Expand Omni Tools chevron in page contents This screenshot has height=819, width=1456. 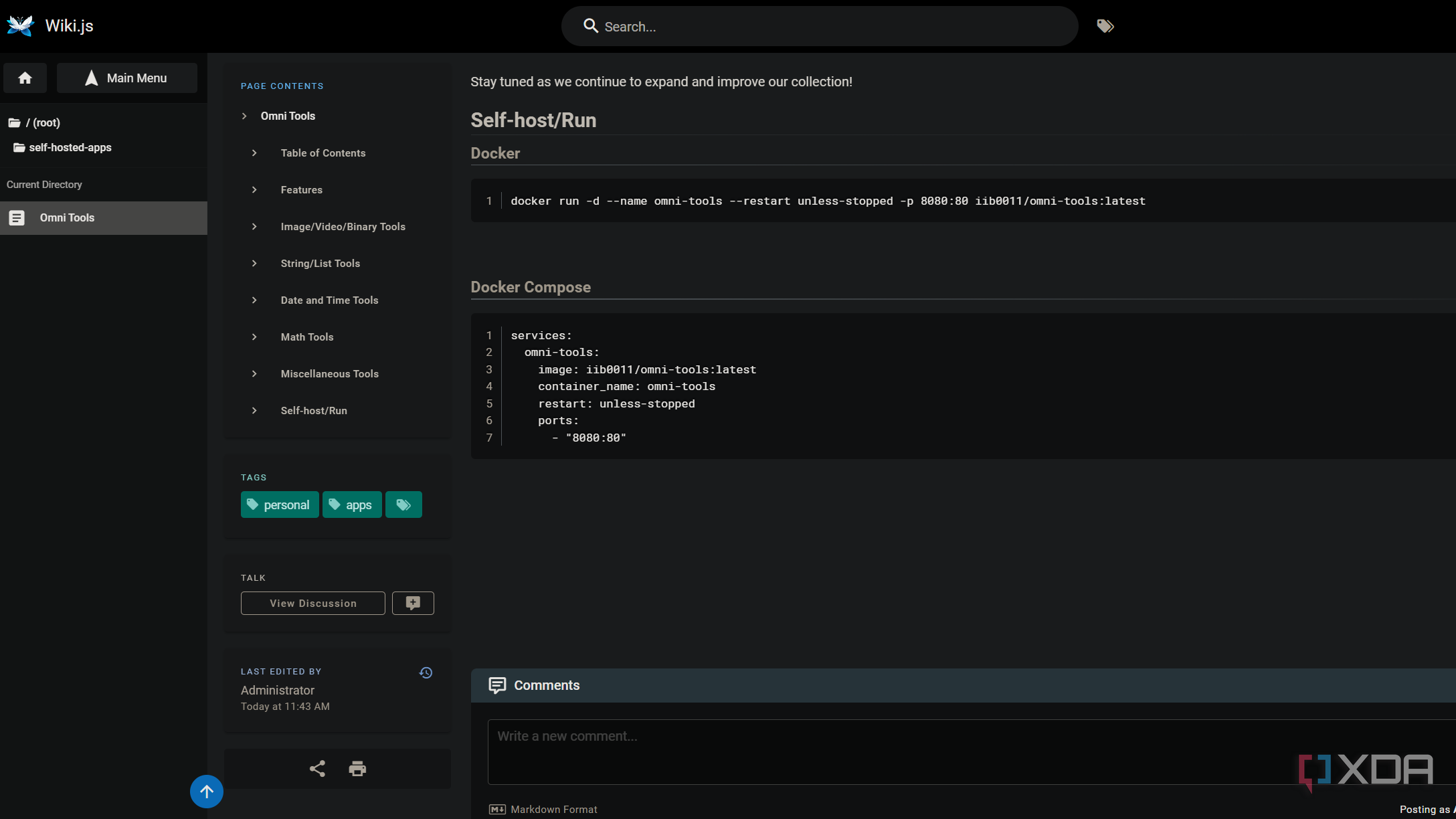click(x=244, y=116)
